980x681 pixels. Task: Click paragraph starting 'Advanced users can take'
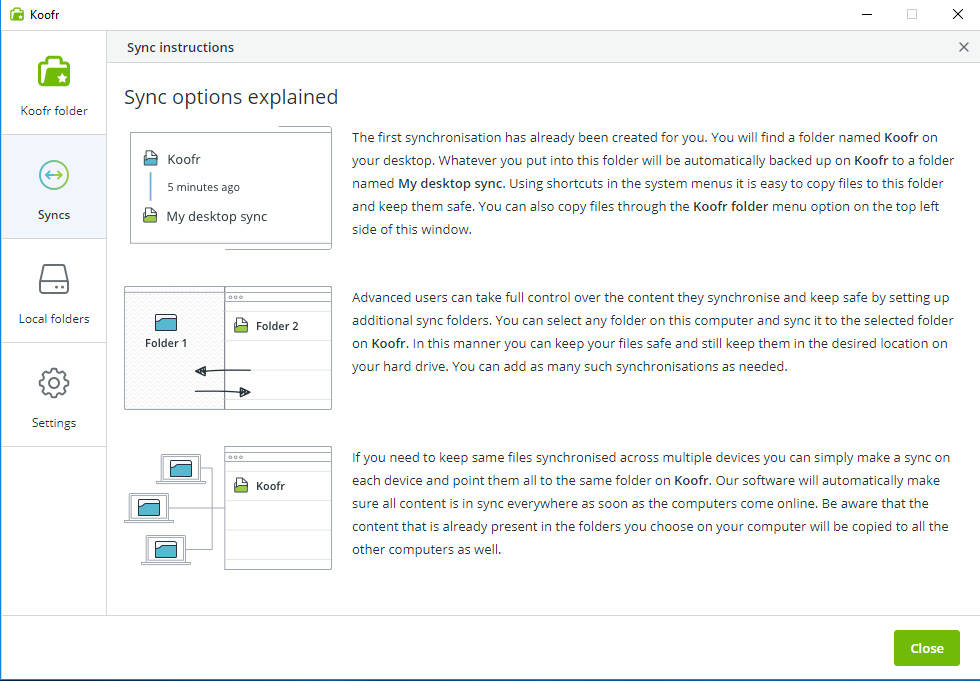pyautogui.click(x=652, y=332)
